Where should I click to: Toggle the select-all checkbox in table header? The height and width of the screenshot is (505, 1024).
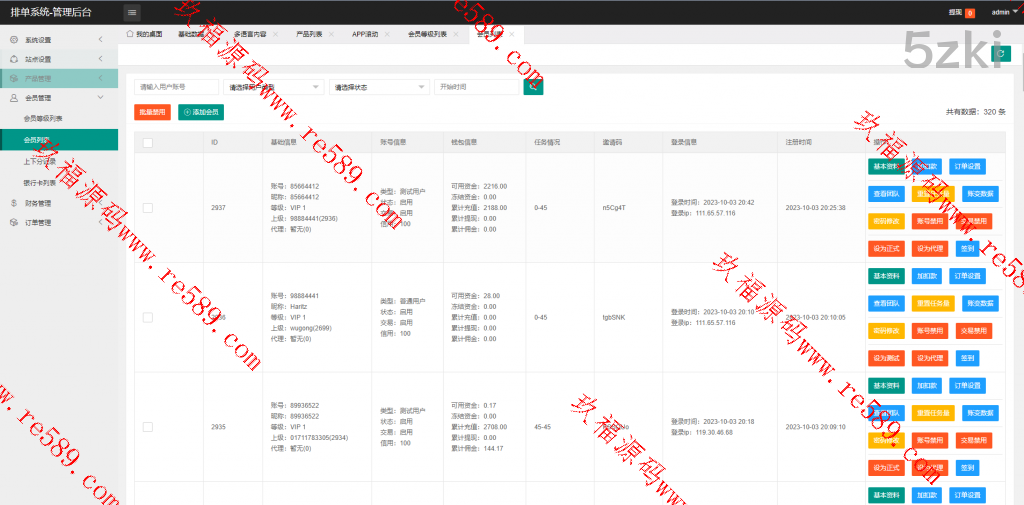(148, 142)
